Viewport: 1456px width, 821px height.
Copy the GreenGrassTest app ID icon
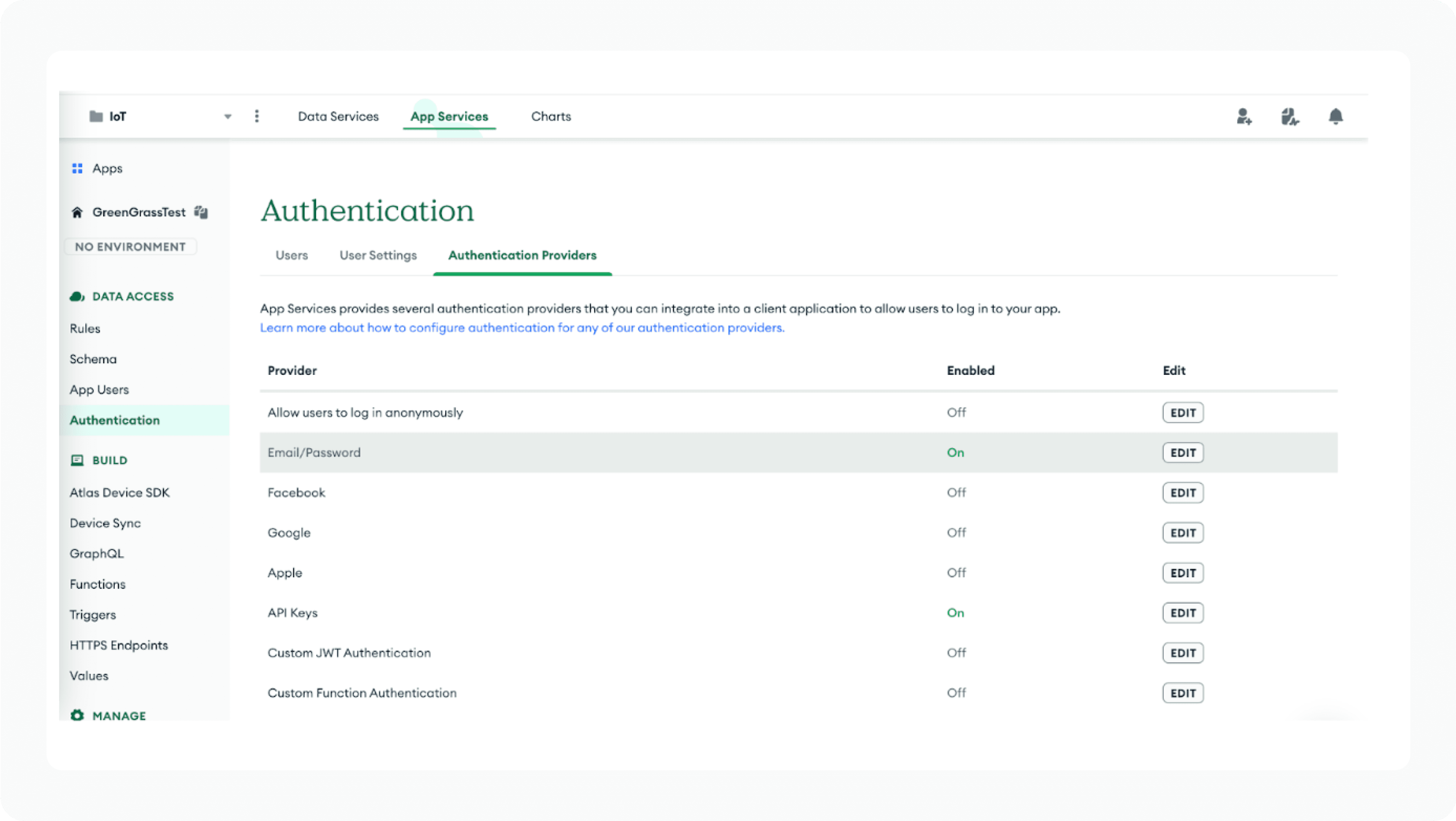tap(201, 212)
